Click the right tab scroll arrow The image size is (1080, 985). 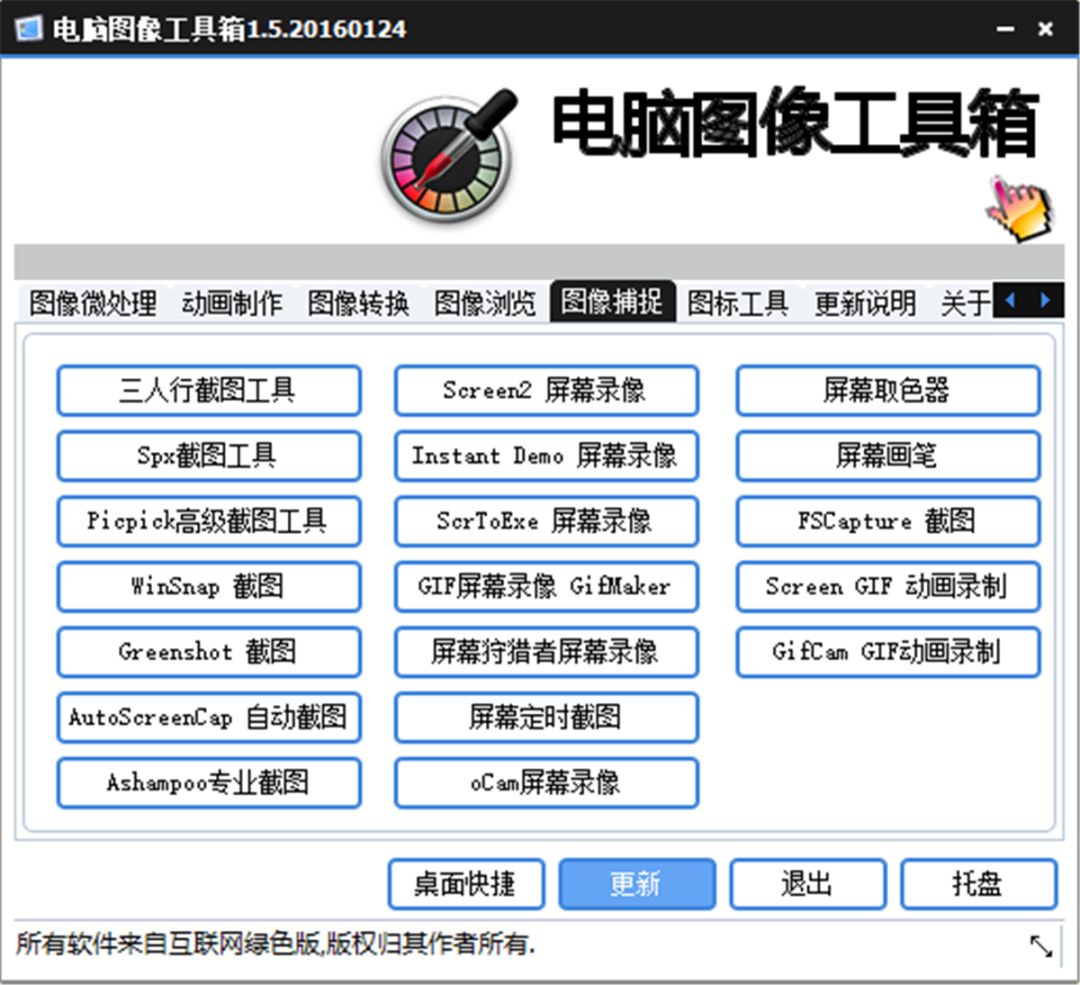1044,299
